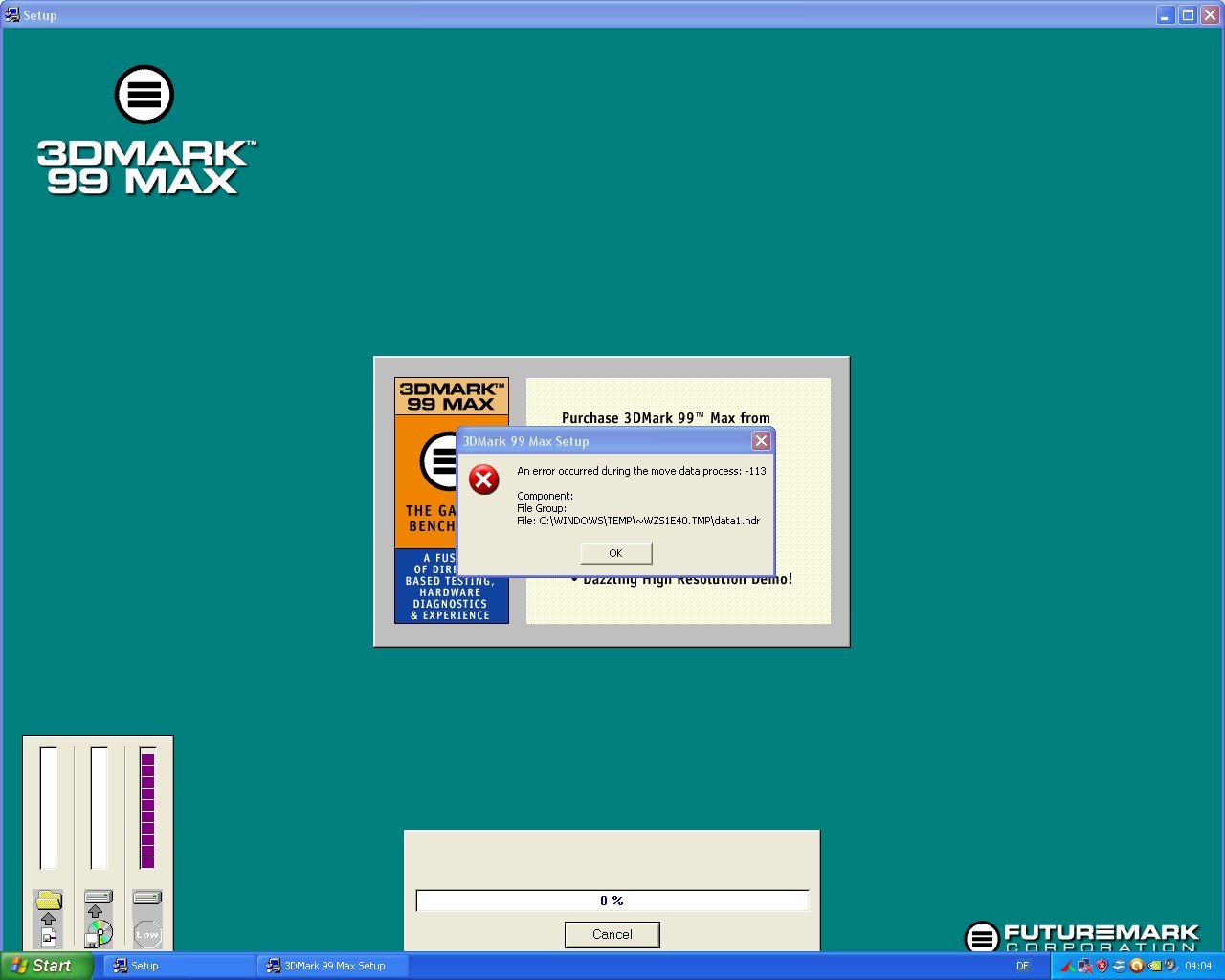This screenshot has width=1225, height=980.
Task: Click the DE language indicator
Action: tap(1023, 966)
